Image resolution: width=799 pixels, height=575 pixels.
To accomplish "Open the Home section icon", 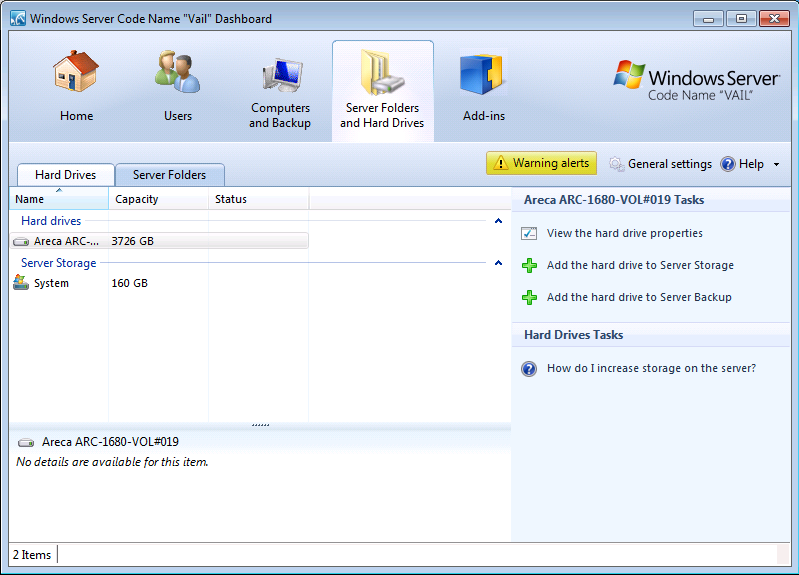I will (x=76, y=76).
